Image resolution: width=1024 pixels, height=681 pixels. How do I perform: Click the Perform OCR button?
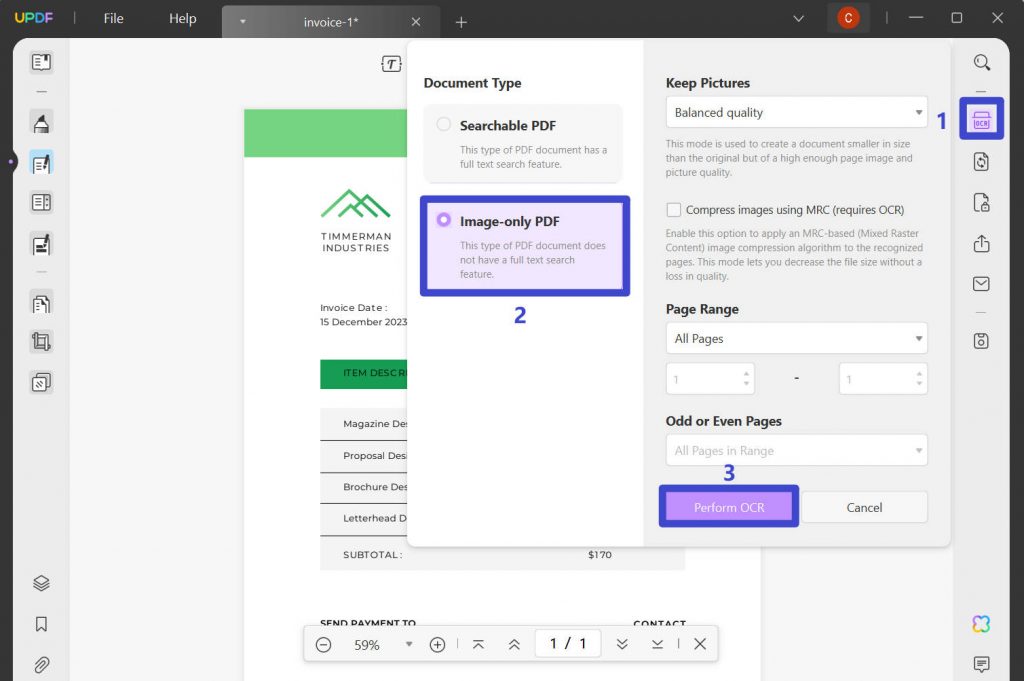pos(728,507)
